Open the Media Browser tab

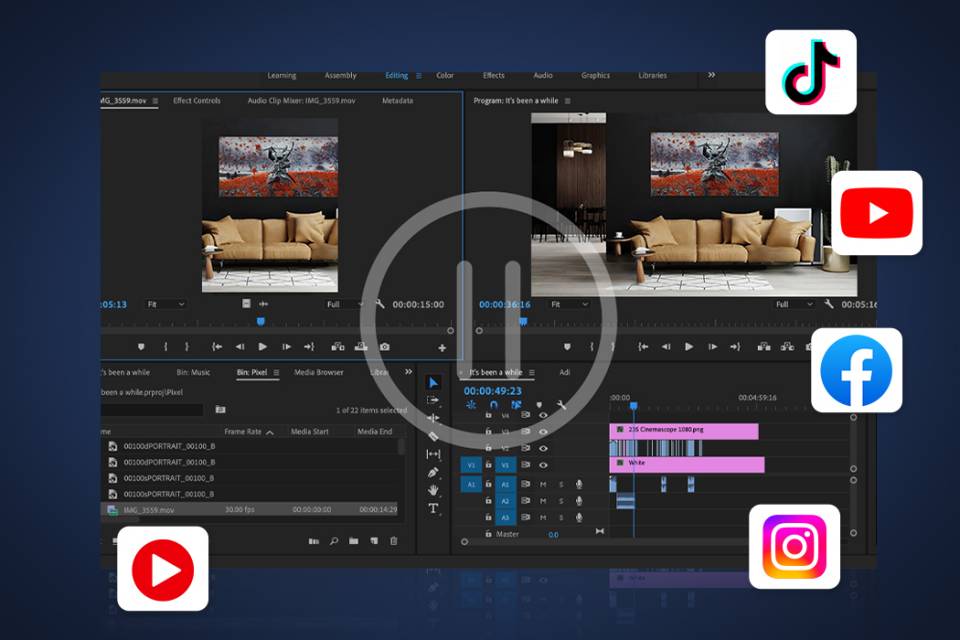tap(319, 372)
